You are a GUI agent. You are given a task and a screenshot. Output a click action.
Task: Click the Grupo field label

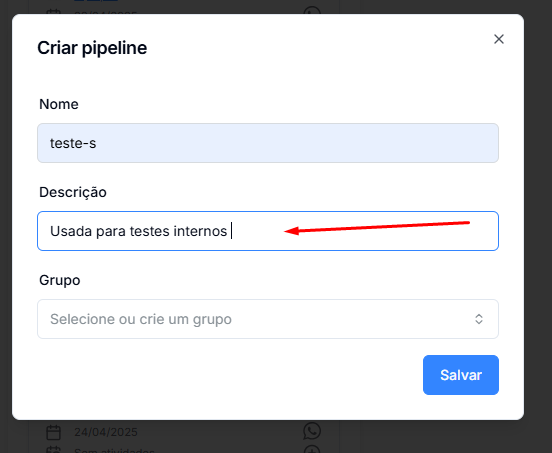pyautogui.click(x=59, y=281)
